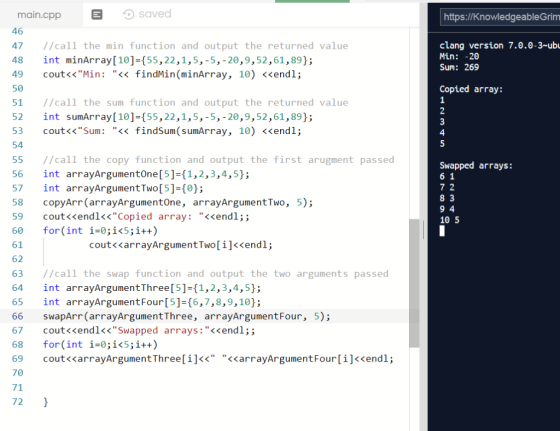Click the line printing arrayArgumentThree and arrayArgumentFour

(x=218, y=359)
